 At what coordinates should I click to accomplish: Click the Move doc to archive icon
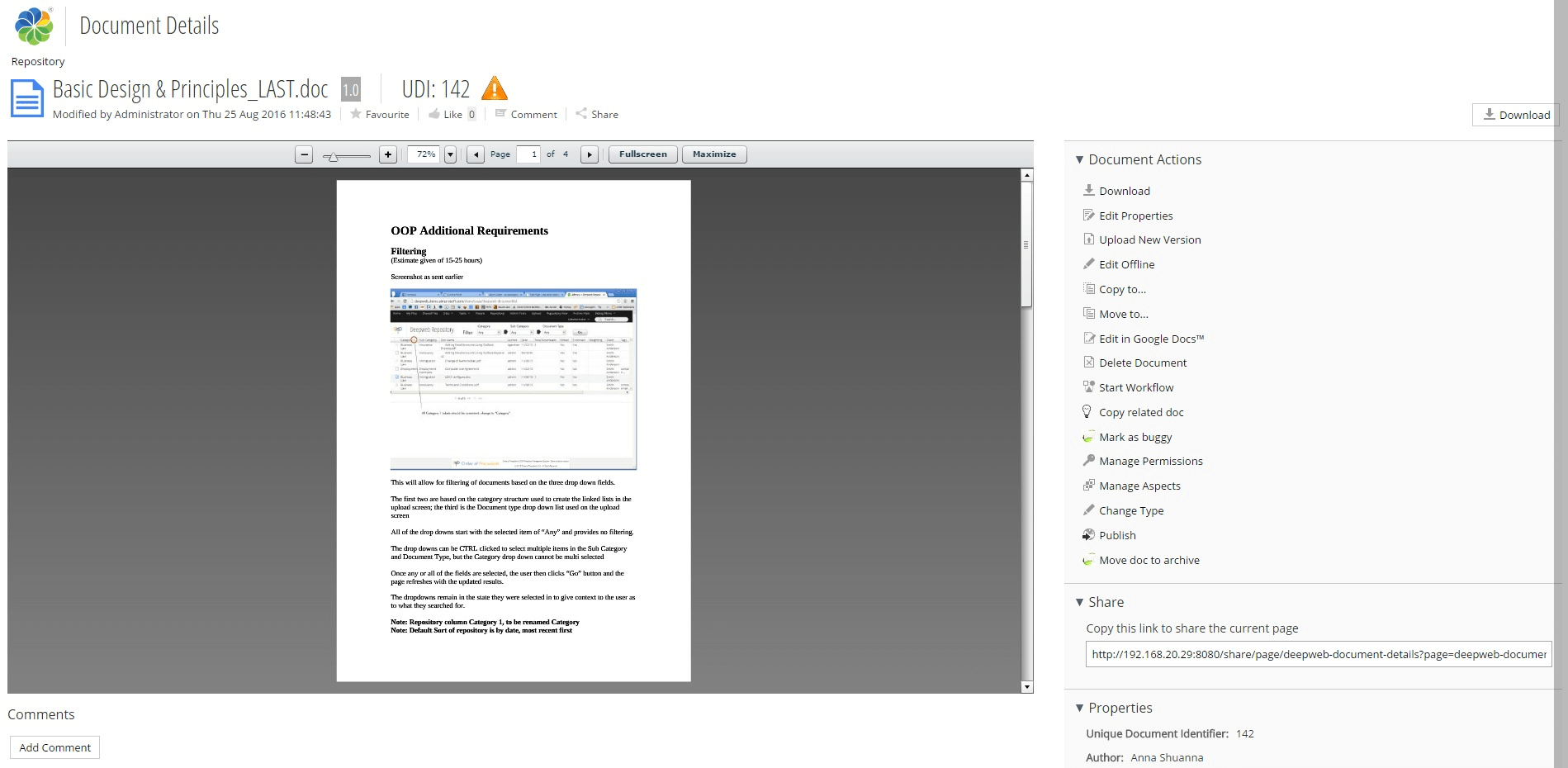(1088, 559)
